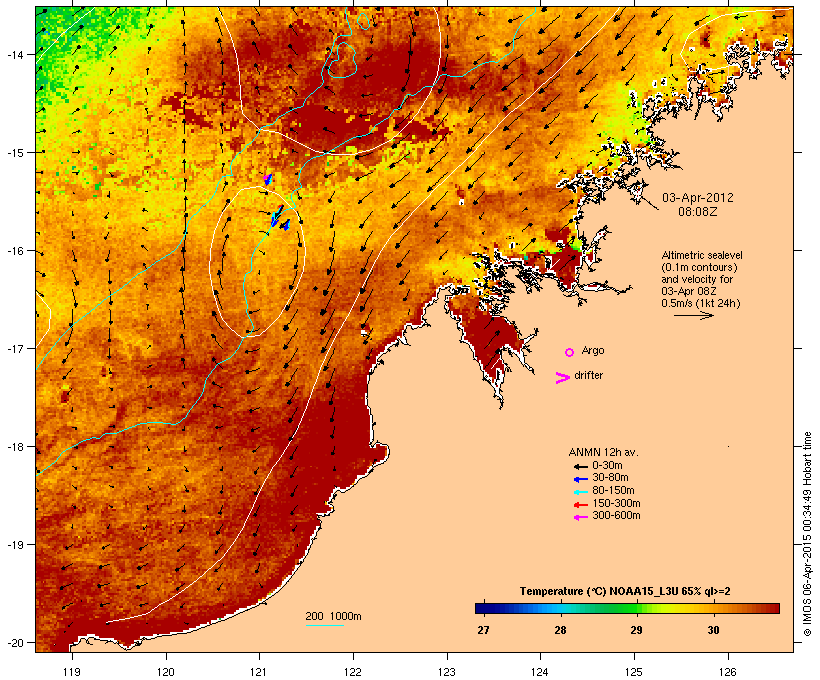This screenshot has height=680, width=820.
Task: Click the green section of the temperature colorbar
Action: point(622,608)
